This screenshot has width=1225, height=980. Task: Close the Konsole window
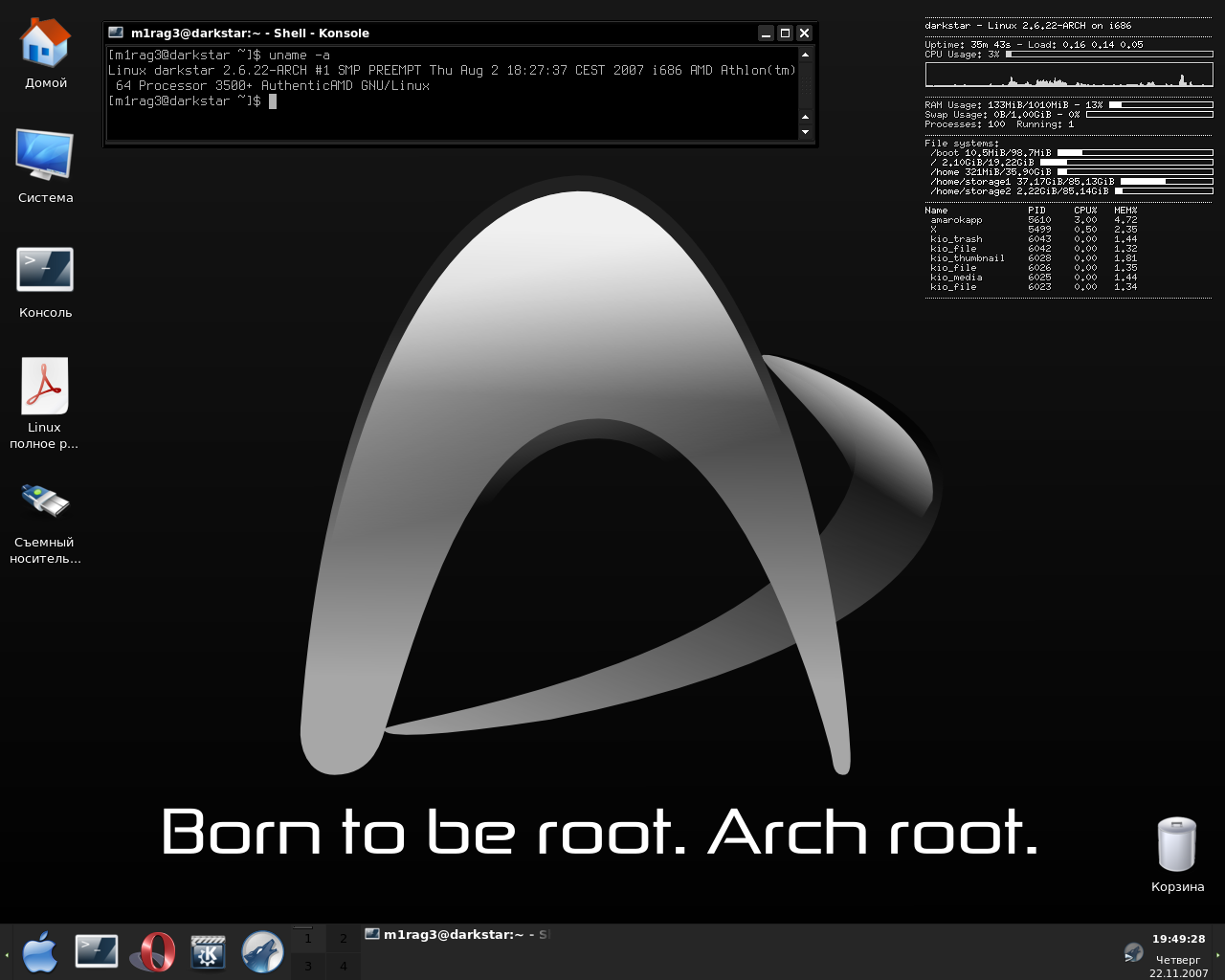pyautogui.click(x=804, y=33)
